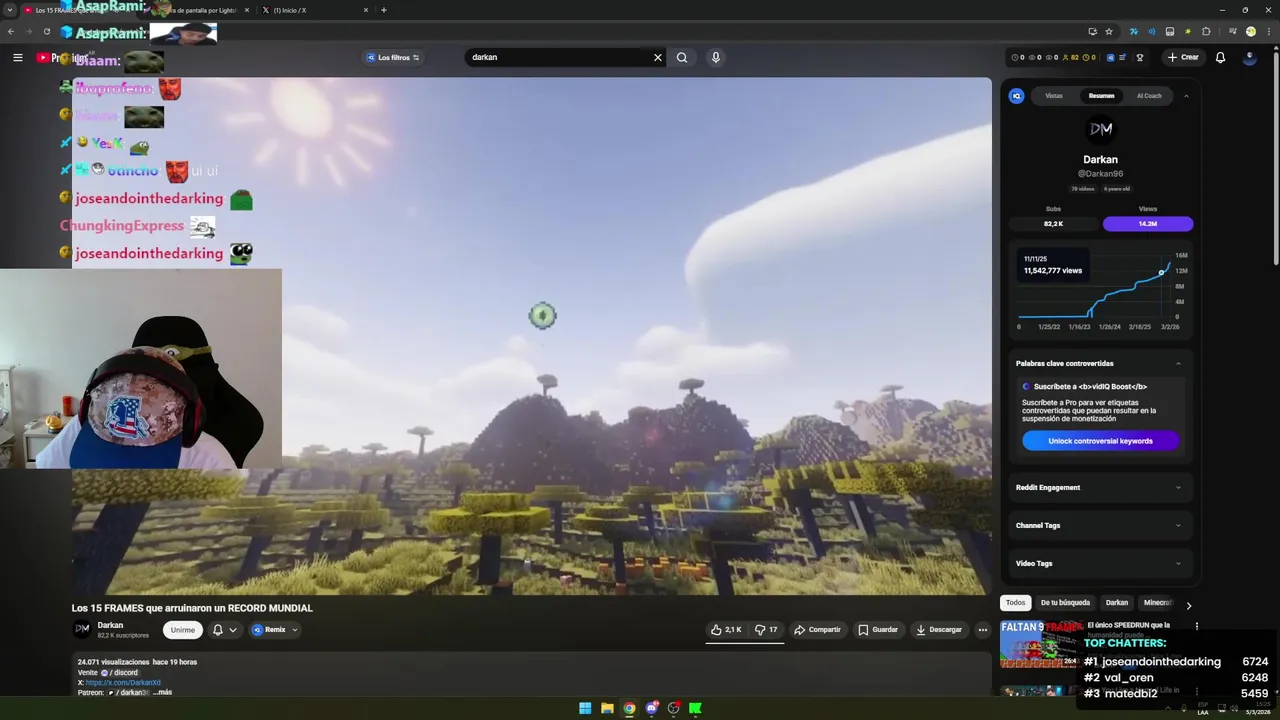1280x720 pixels.
Task: Select the Todos filter chip
Action: pyautogui.click(x=1015, y=603)
